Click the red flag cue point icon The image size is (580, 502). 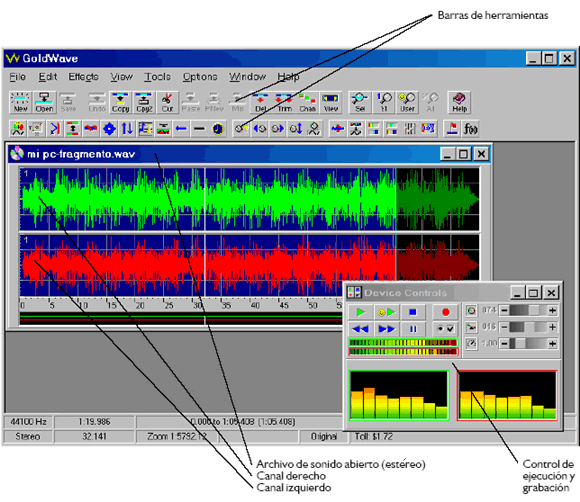coord(452,129)
